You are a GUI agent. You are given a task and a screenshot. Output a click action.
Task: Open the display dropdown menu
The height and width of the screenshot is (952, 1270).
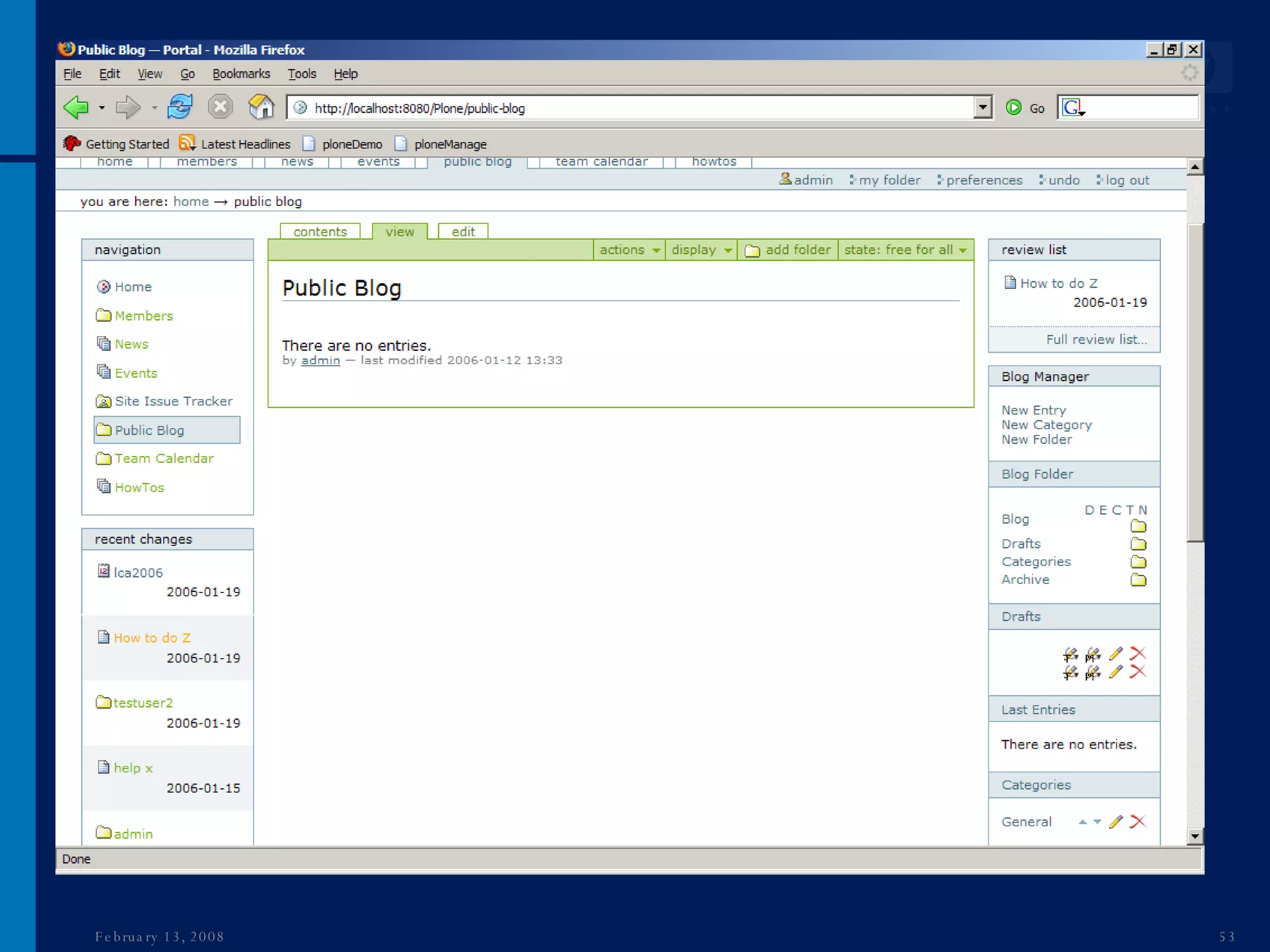point(701,250)
